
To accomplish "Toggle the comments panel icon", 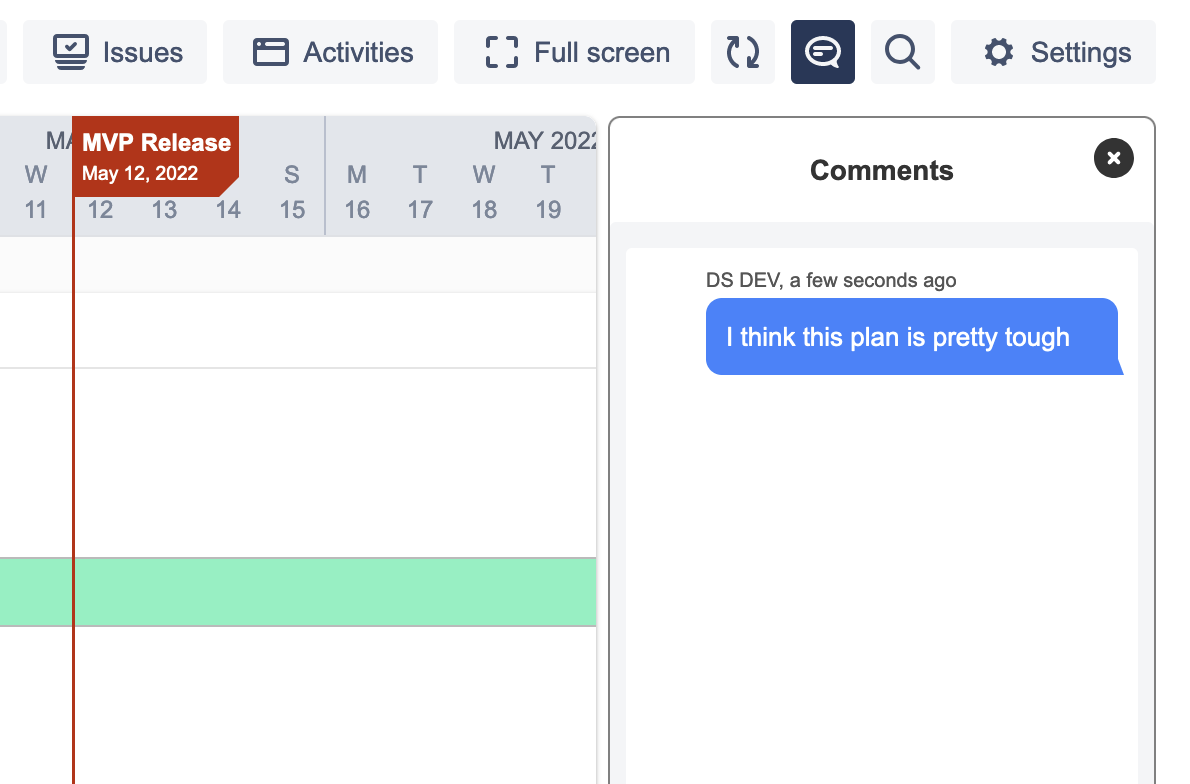I will [822, 52].
